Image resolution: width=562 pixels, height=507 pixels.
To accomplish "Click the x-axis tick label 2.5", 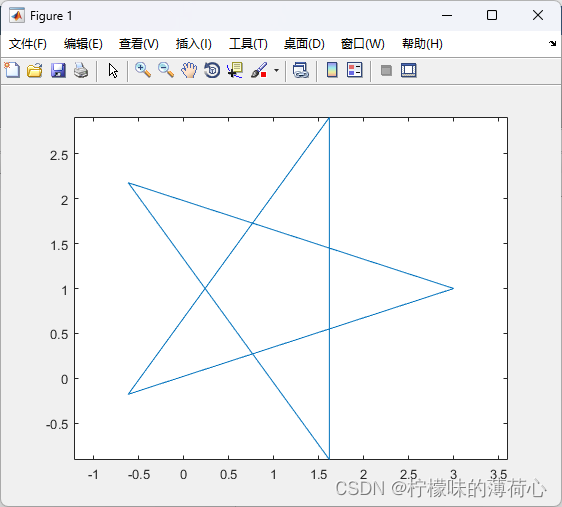I will (x=409, y=475).
